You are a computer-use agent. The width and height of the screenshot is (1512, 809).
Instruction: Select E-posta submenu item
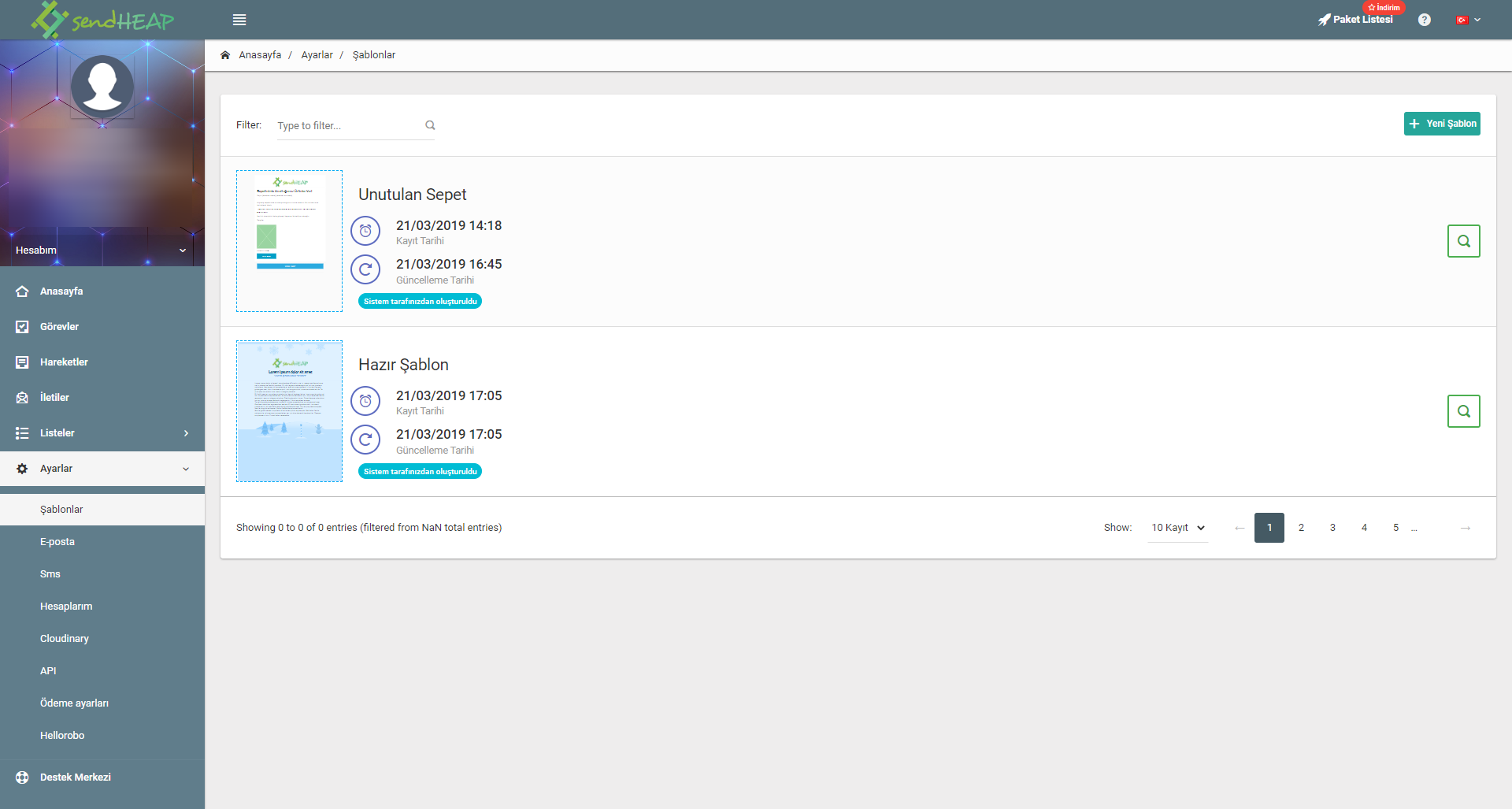point(102,542)
